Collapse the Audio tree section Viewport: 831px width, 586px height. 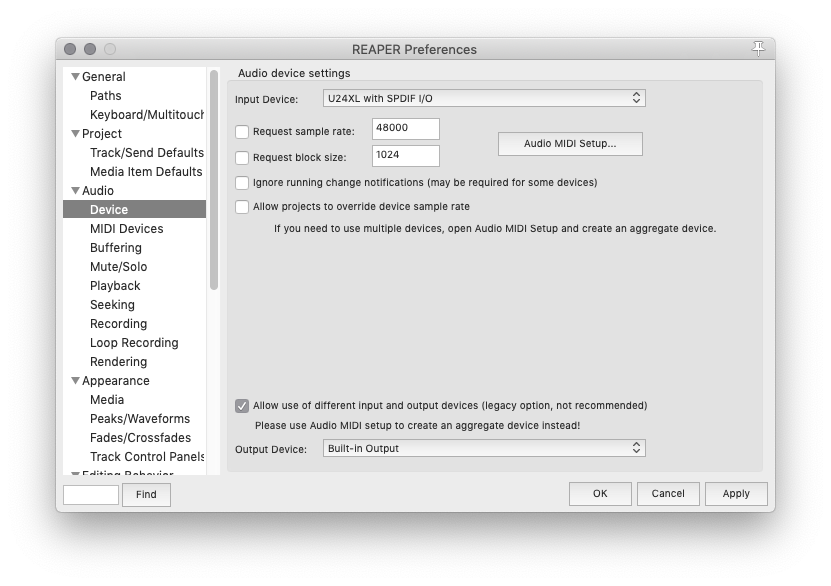tap(75, 191)
